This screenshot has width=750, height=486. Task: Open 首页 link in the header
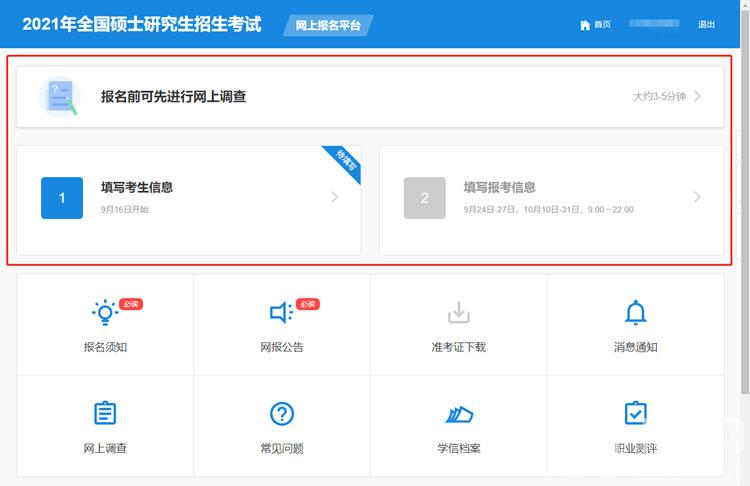(602, 24)
